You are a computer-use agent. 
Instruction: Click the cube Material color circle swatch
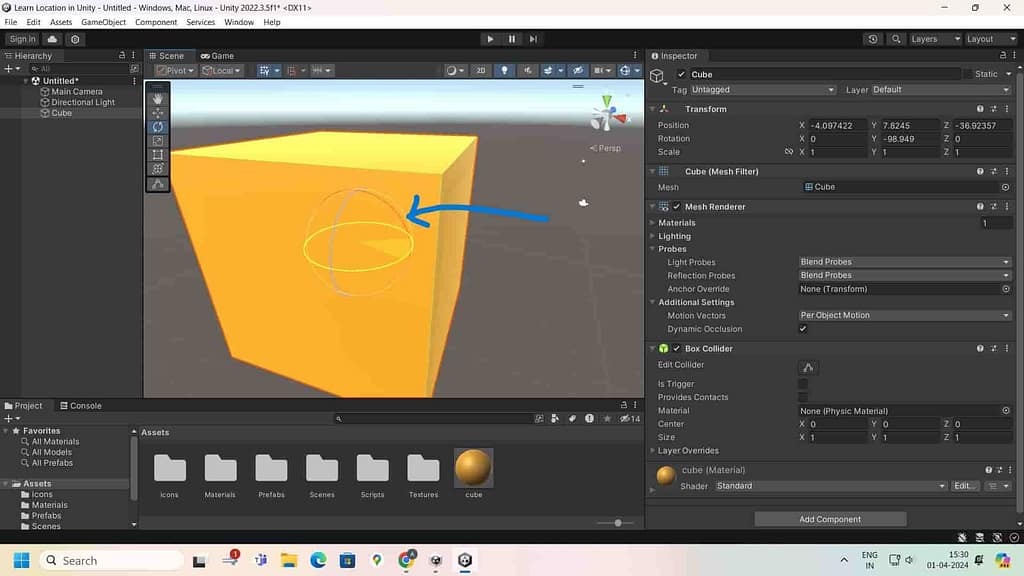tap(664, 477)
